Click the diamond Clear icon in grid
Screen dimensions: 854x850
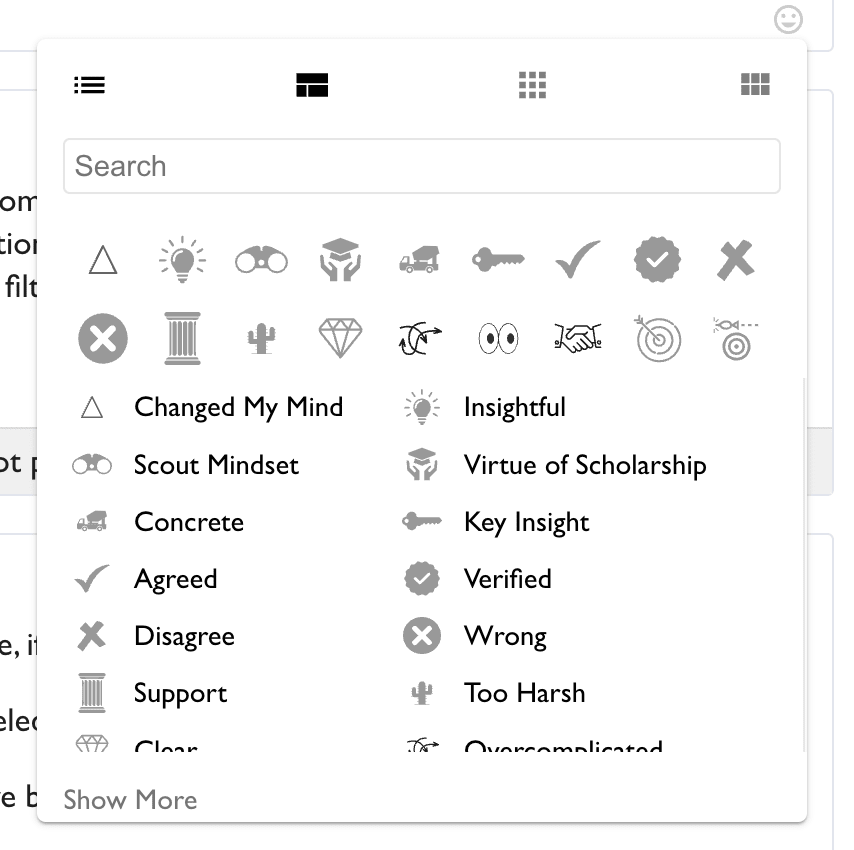pyautogui.click(x=340, y=338)
